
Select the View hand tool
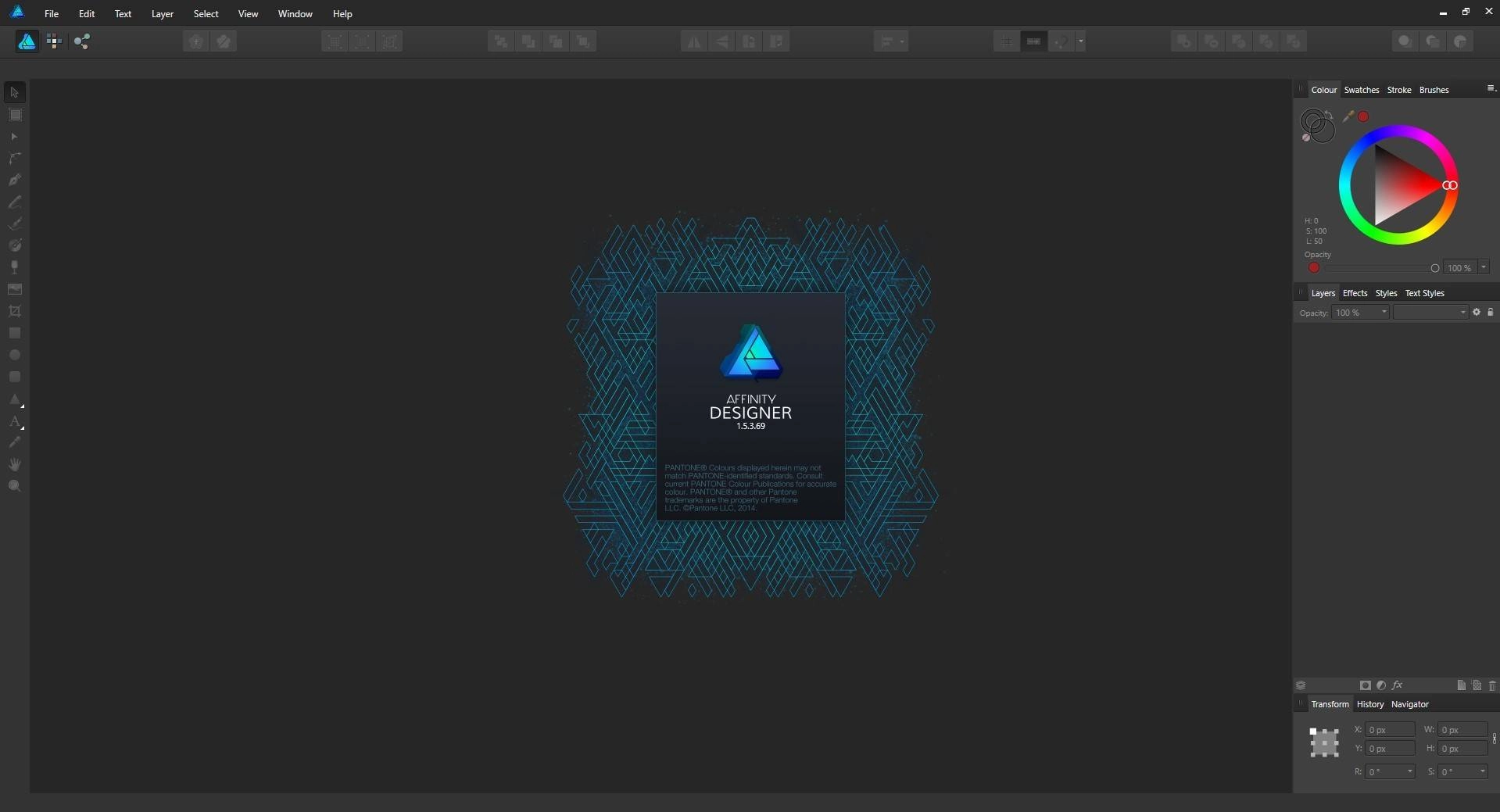[14, 464]
